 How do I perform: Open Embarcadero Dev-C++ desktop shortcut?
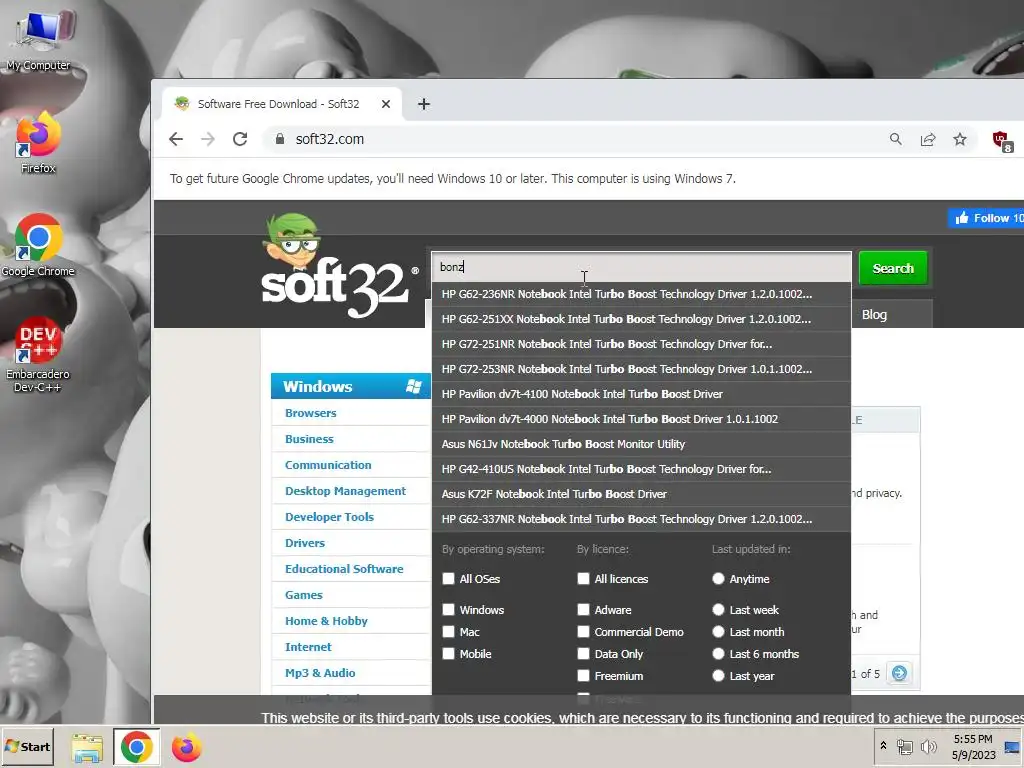38,355
